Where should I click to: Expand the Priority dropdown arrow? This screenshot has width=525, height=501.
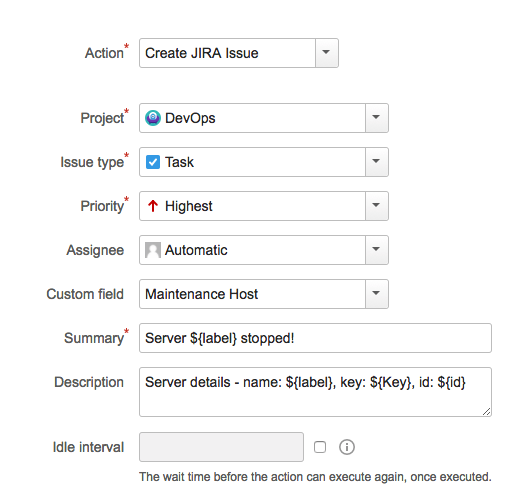(376, 206)
